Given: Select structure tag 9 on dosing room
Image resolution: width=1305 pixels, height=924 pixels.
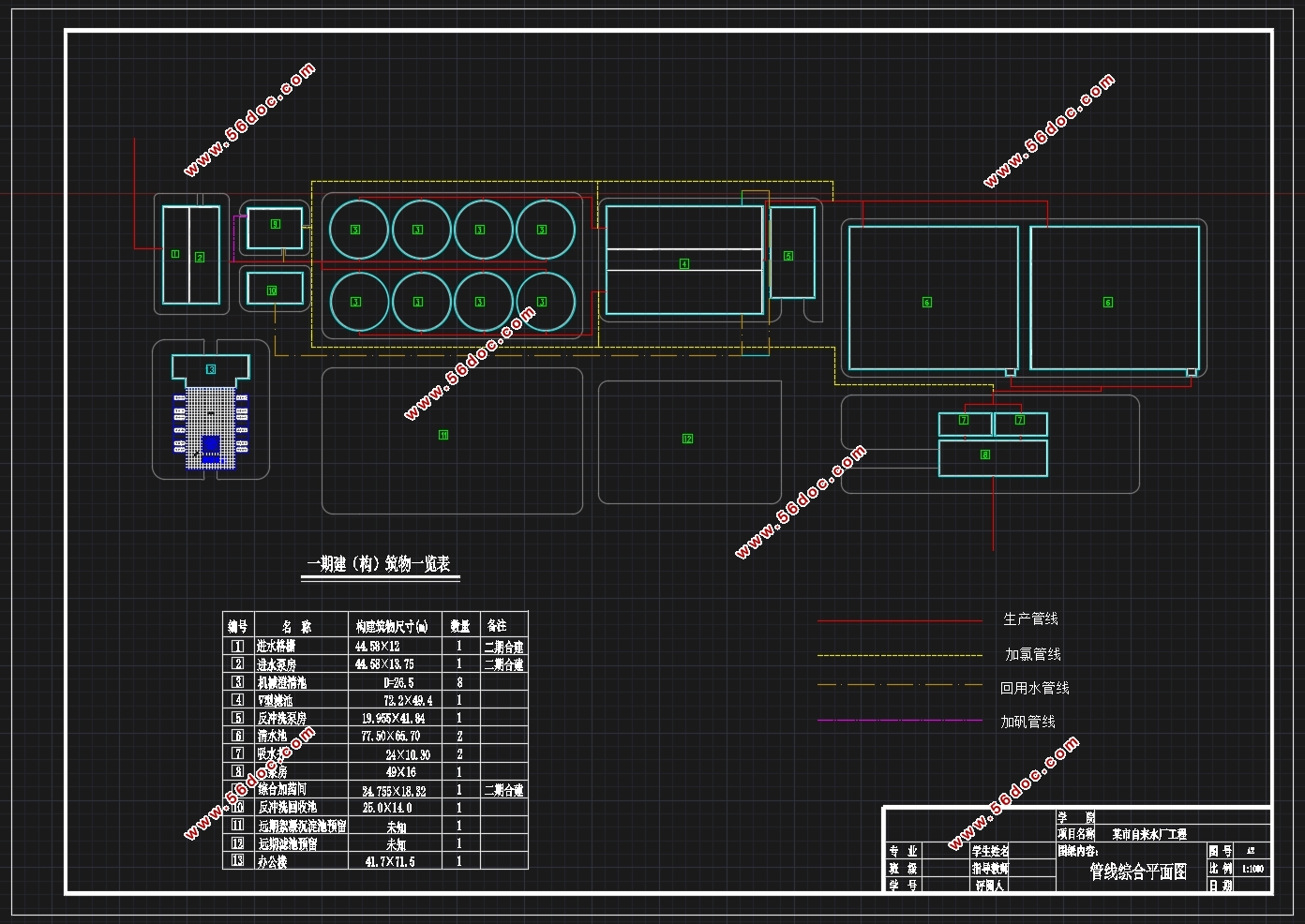Looking at the screenshot, I should [275, 224].
